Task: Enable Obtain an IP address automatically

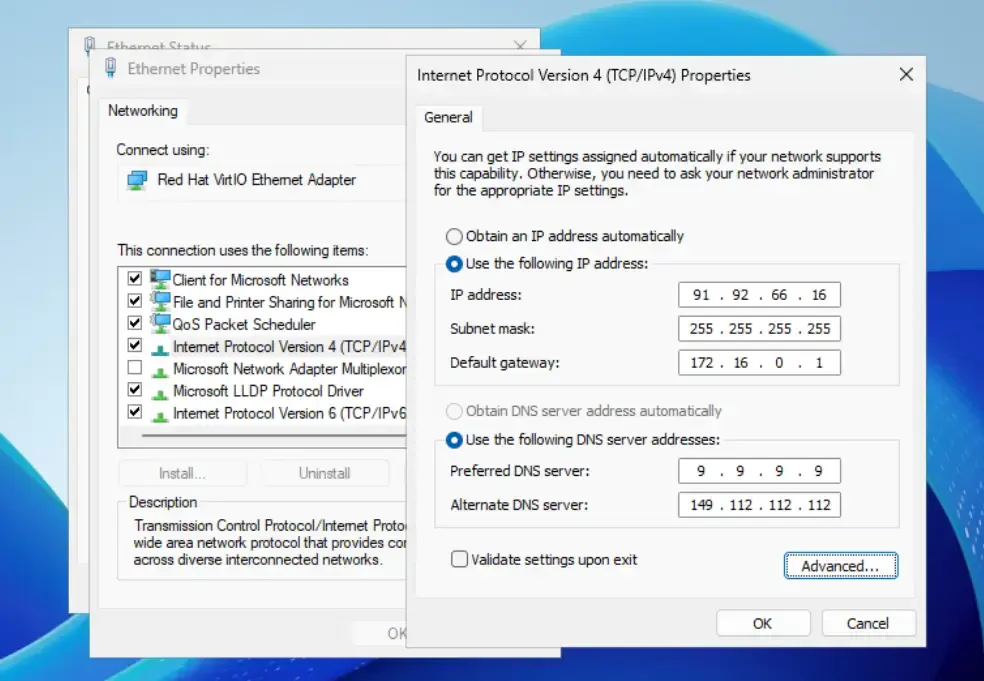Action: (453, 236)
